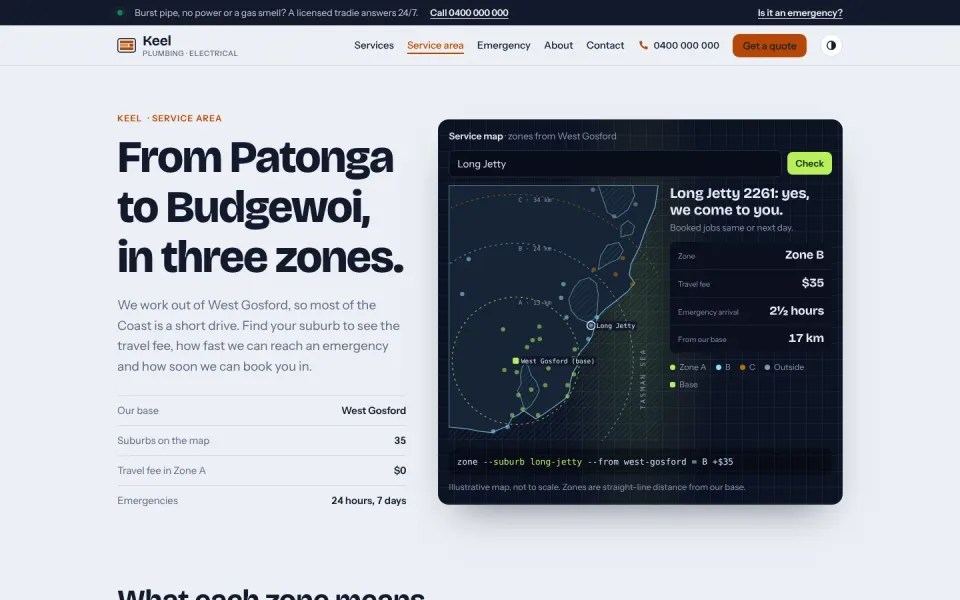Click the '35' suburbs count
This screenshot has width=960, height=600.
tap(400, 440)
